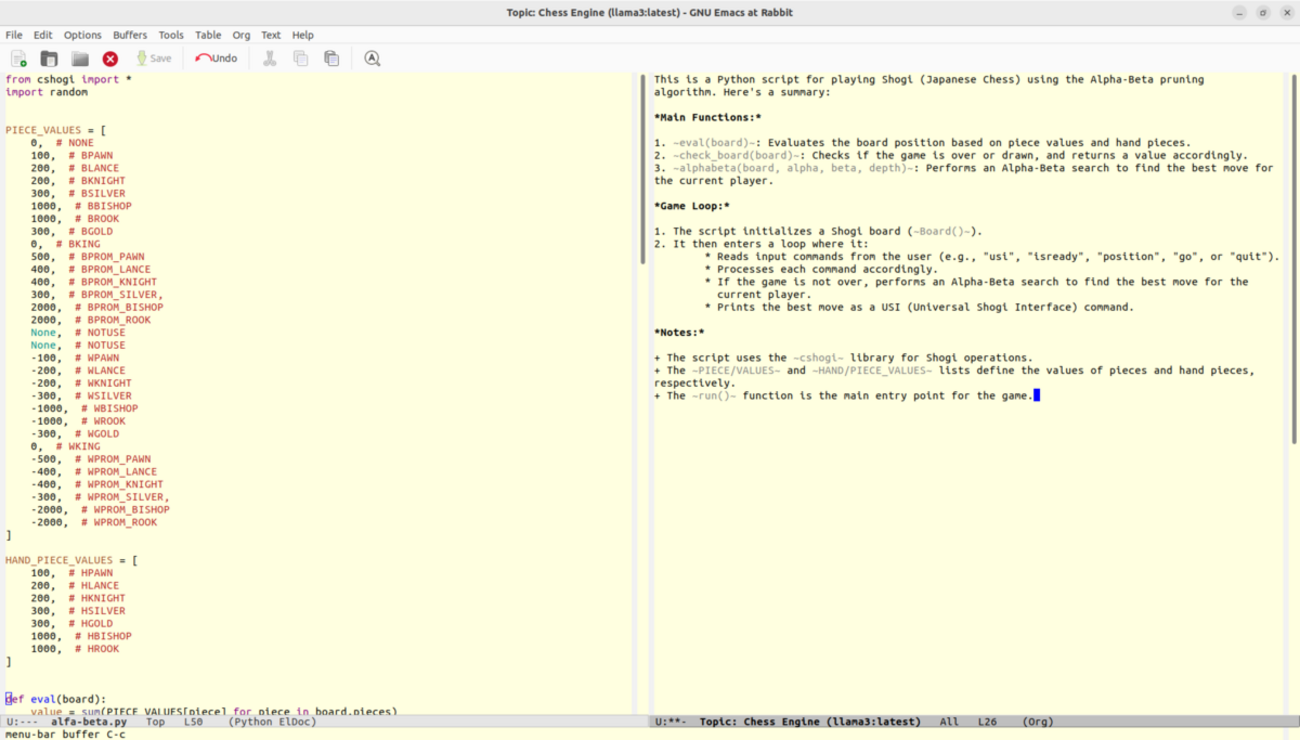Click the 'L26' line number indicator
The image size is (1300, 740).
pyautogui.click(x=987, y=721)
